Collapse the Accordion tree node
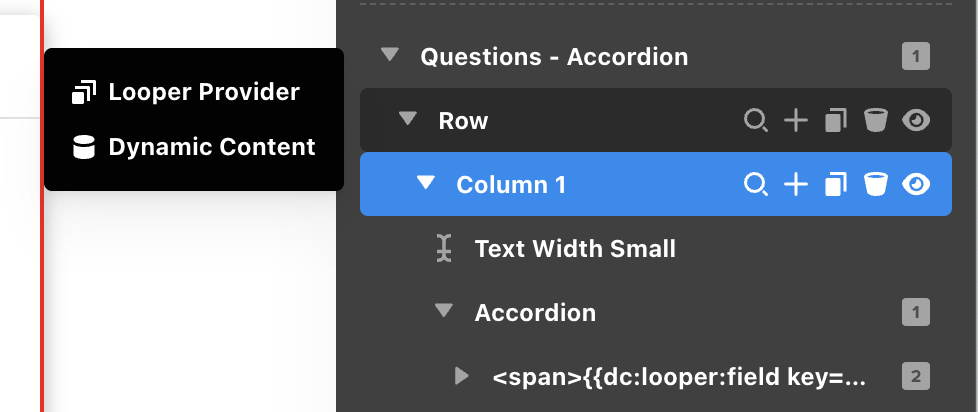978x412 pixels. (444, 311)
